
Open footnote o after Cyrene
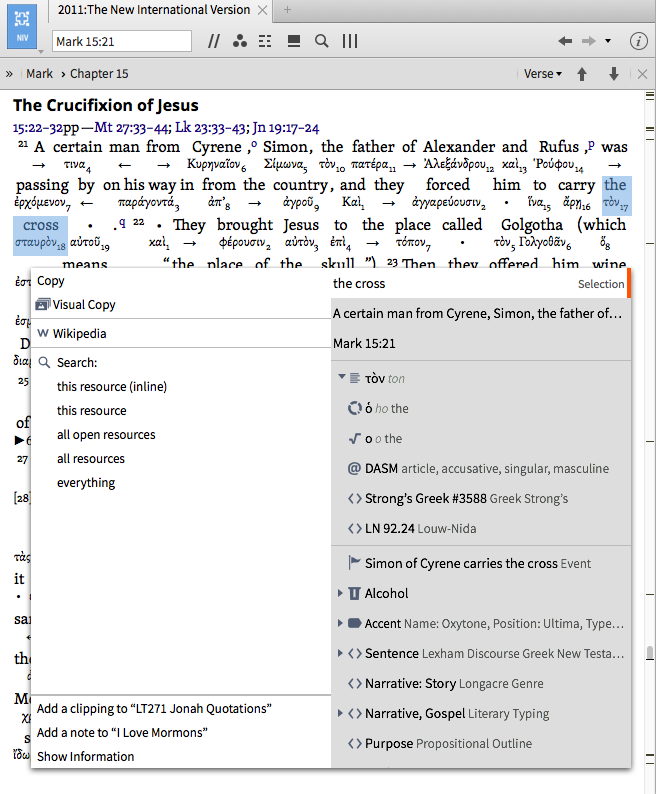tap(254, 144)
